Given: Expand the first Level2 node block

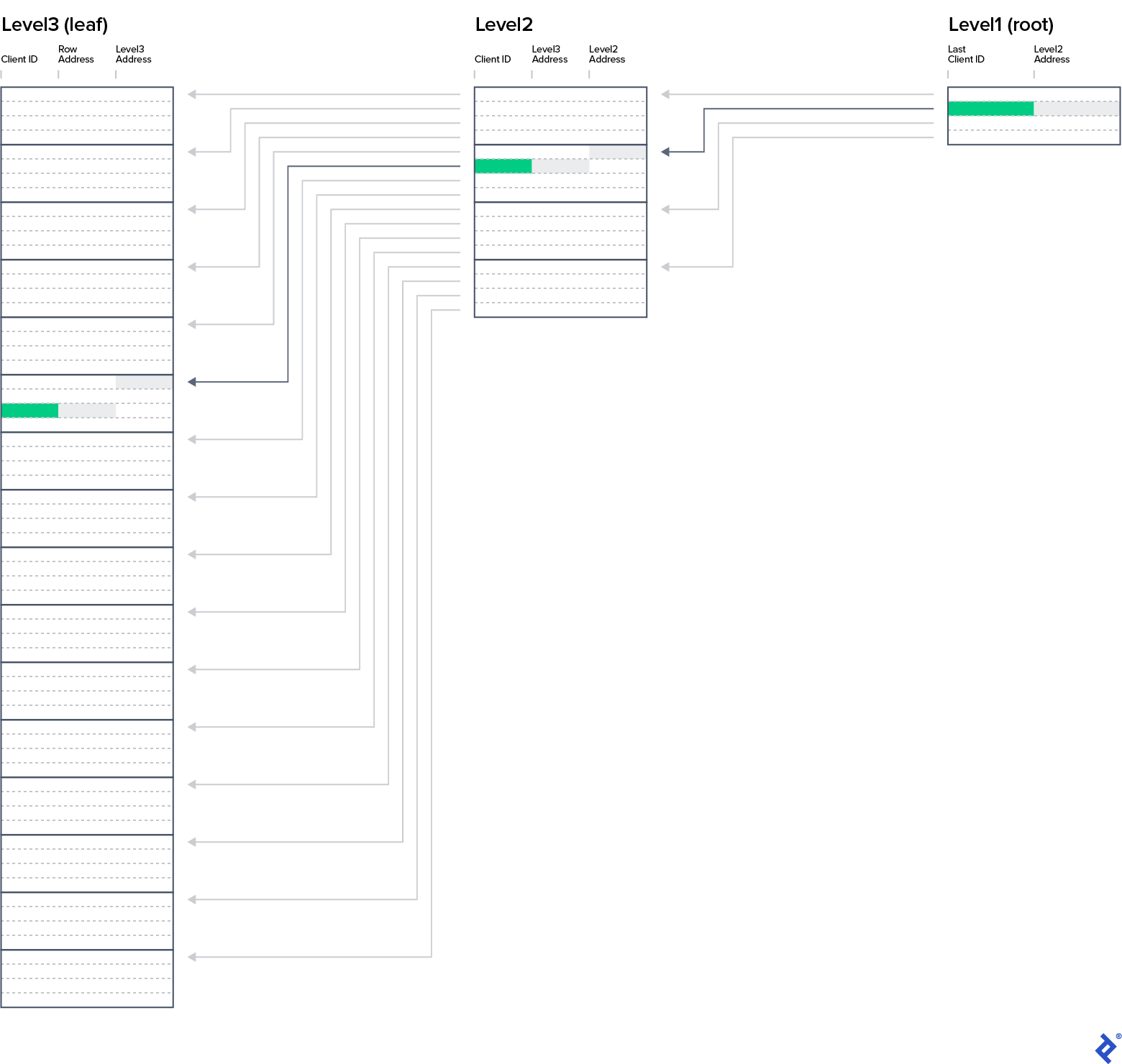Looking at the screenshot, I should [x=560, y=115].
